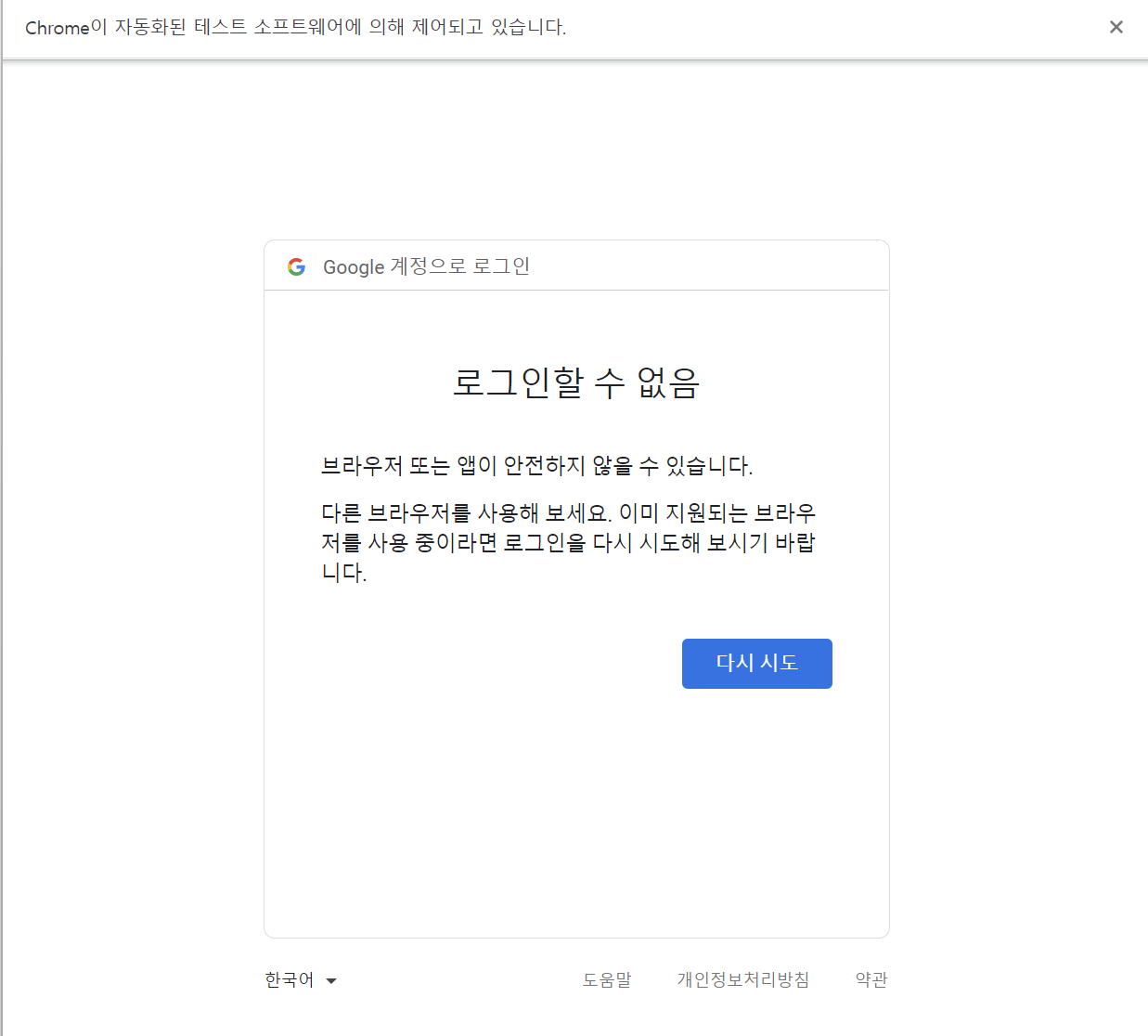
Task: Click the automated test software notice text
Action: 295,27
